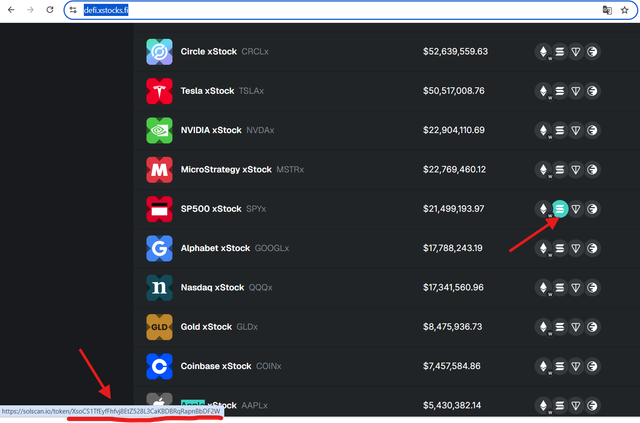Open the Ethereum chain icon for MicroStrategy xStock

[543, 169]
